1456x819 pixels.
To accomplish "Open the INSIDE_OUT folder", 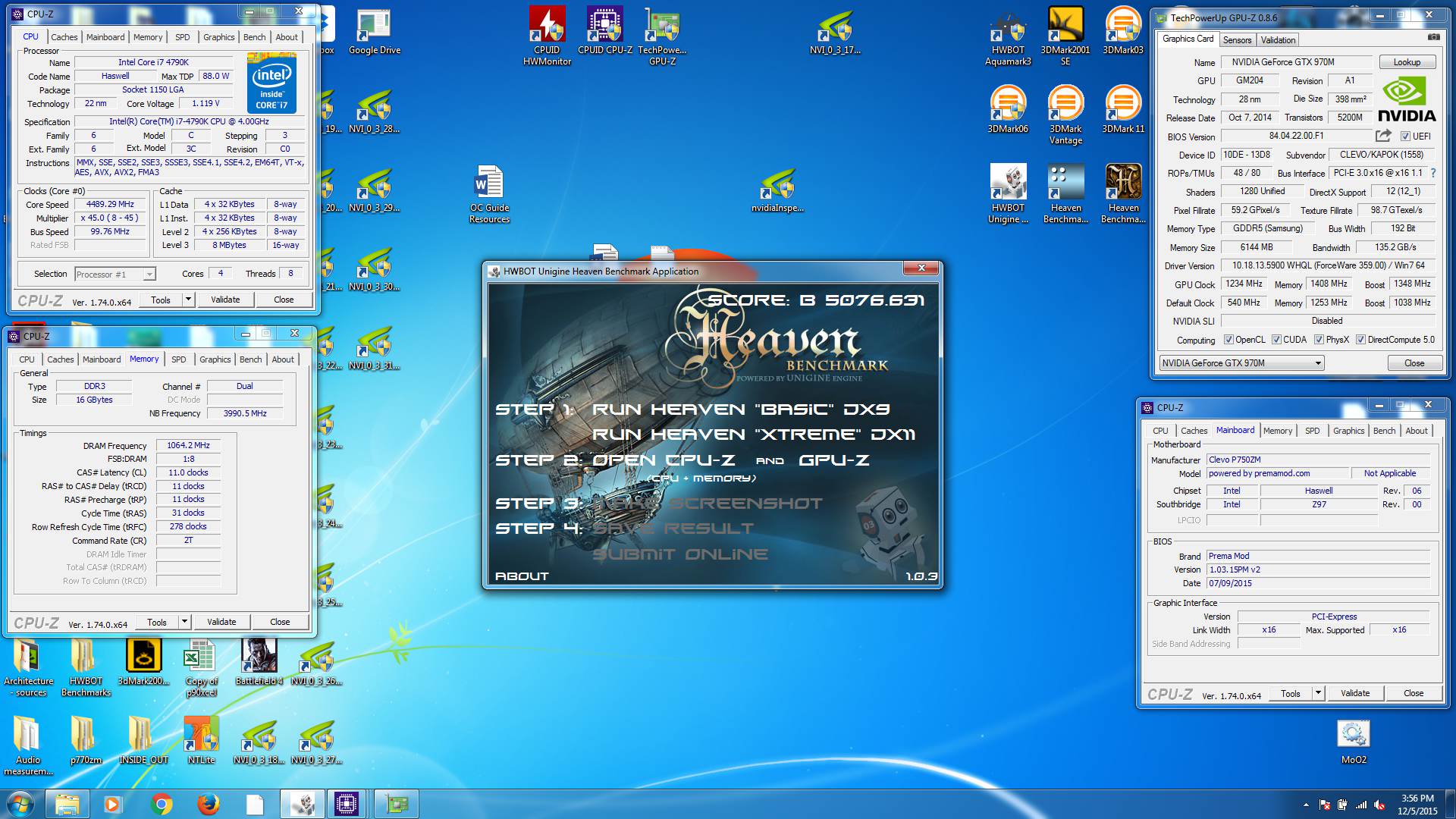I will click(x=143, y=741).
